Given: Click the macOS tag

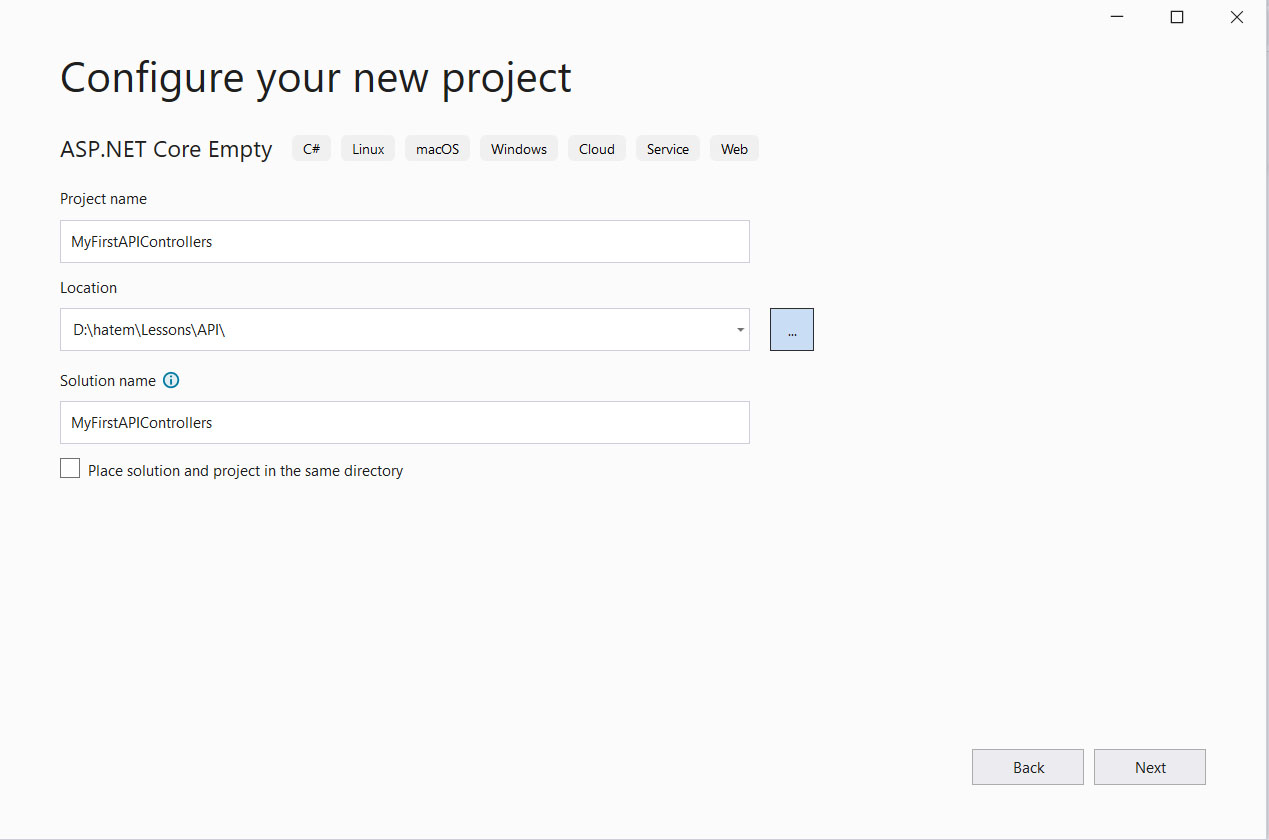Looking at the screenshot, I should click(x=437, y=149).
